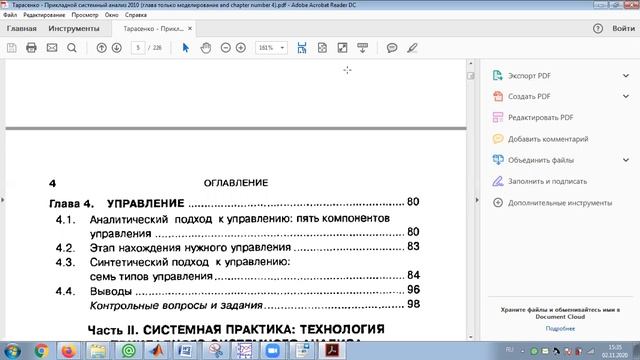The height and width of the screenshot is (360, 640).
Task: Open Google Chrome from taskbar
Action: 41,351
